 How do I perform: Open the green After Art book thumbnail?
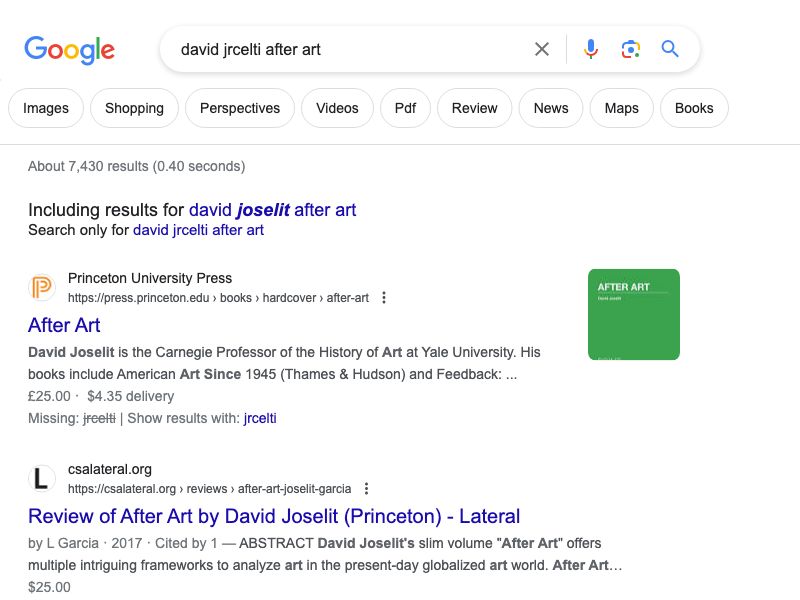pos(634,314)
